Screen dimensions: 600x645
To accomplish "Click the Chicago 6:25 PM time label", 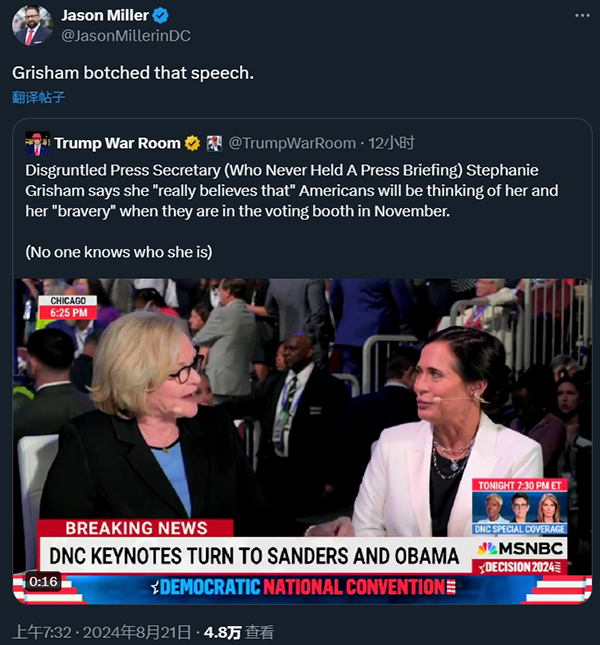I will [x=68, y=307].
